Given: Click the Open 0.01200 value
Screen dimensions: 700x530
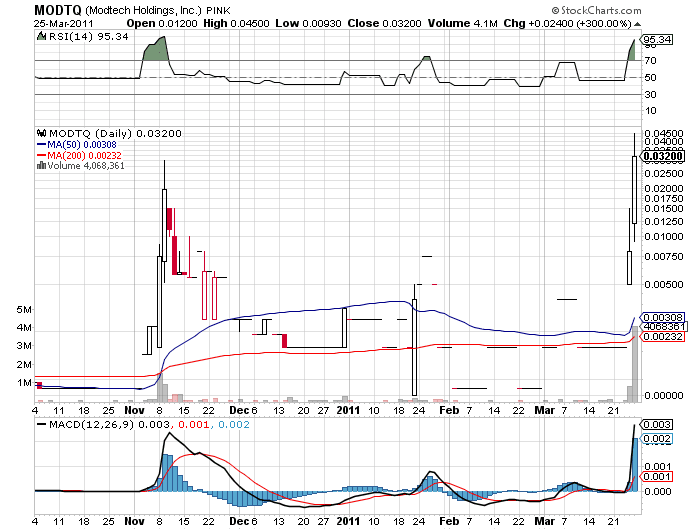Looking at the screenshot, I should pos(162,24).
